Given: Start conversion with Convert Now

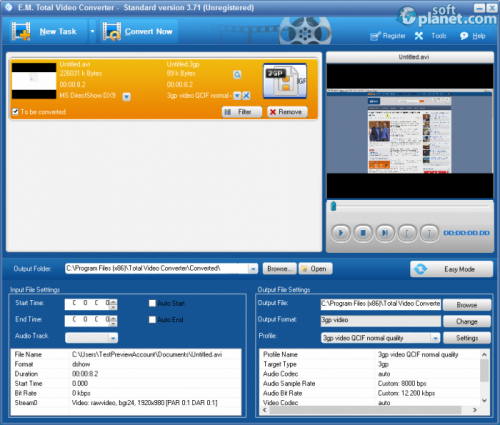Looking at the screenshot, I should pyautogui.click(x=139, y=31).
